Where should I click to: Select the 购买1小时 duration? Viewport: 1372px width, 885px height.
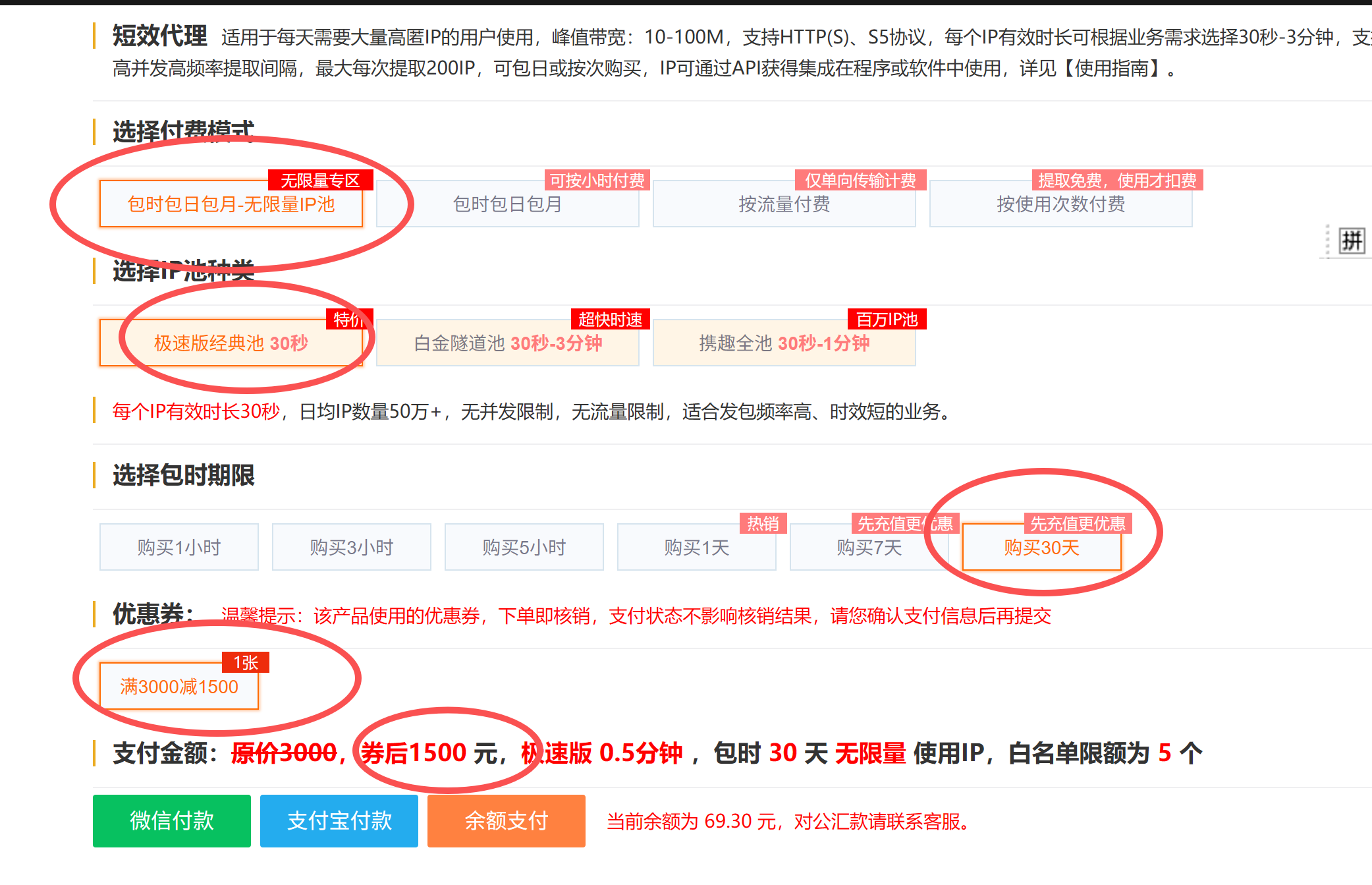pyautogui.click(x=178, y=547)
